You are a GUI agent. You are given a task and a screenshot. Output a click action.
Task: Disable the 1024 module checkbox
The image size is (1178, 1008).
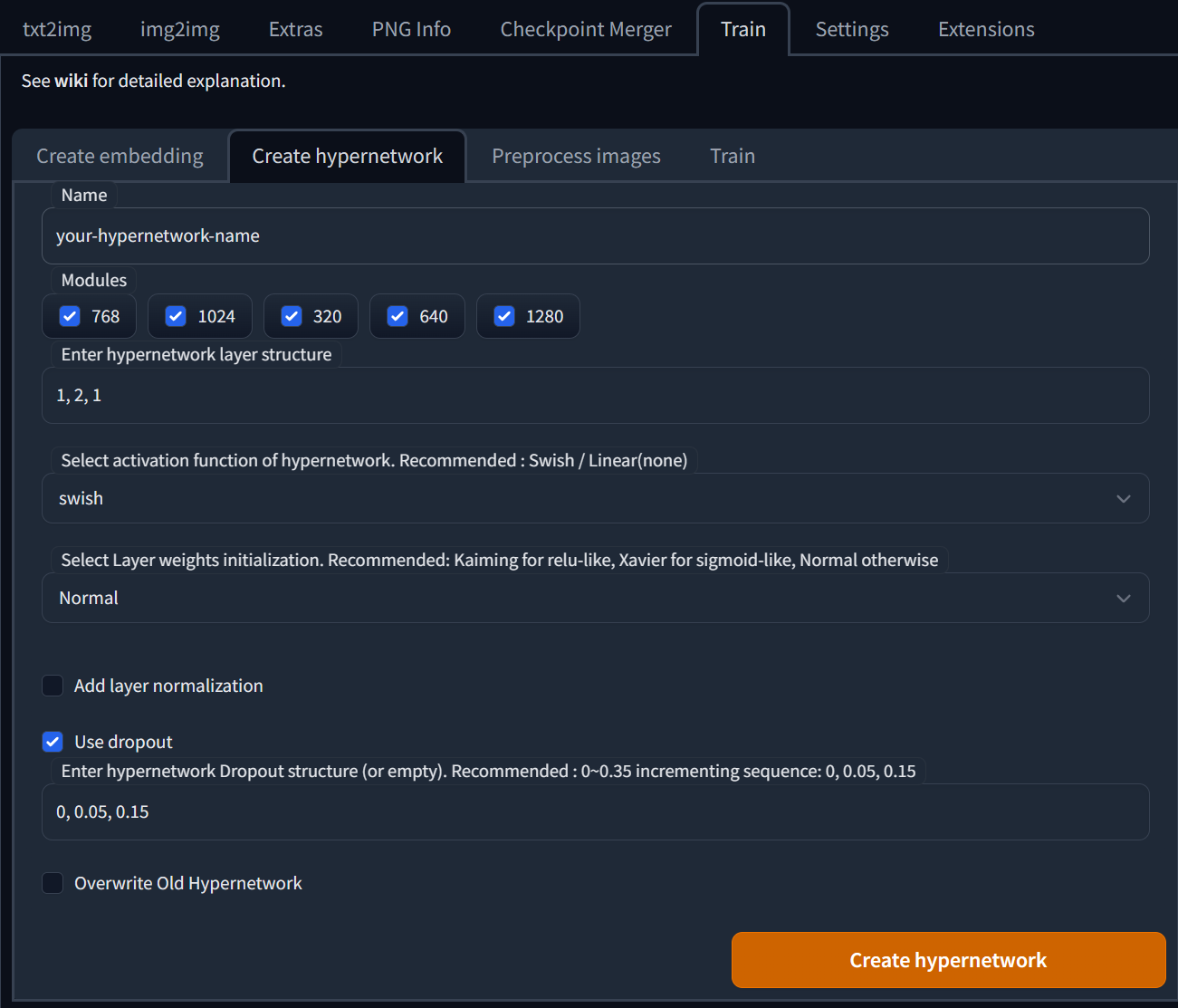pyautogui.click(x=176, y=316)
